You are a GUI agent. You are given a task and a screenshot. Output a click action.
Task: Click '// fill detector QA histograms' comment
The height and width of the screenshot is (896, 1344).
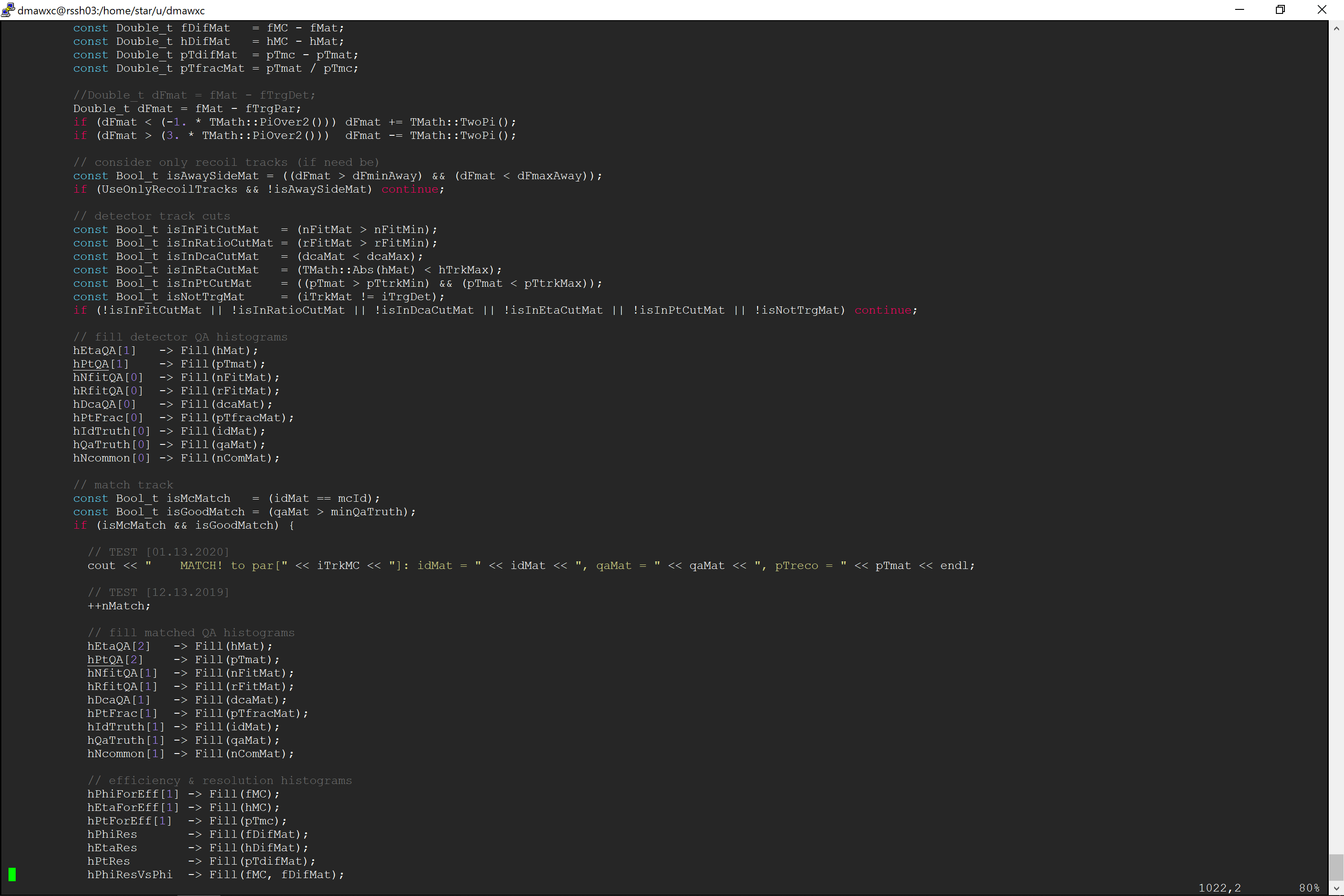point(180,336)
